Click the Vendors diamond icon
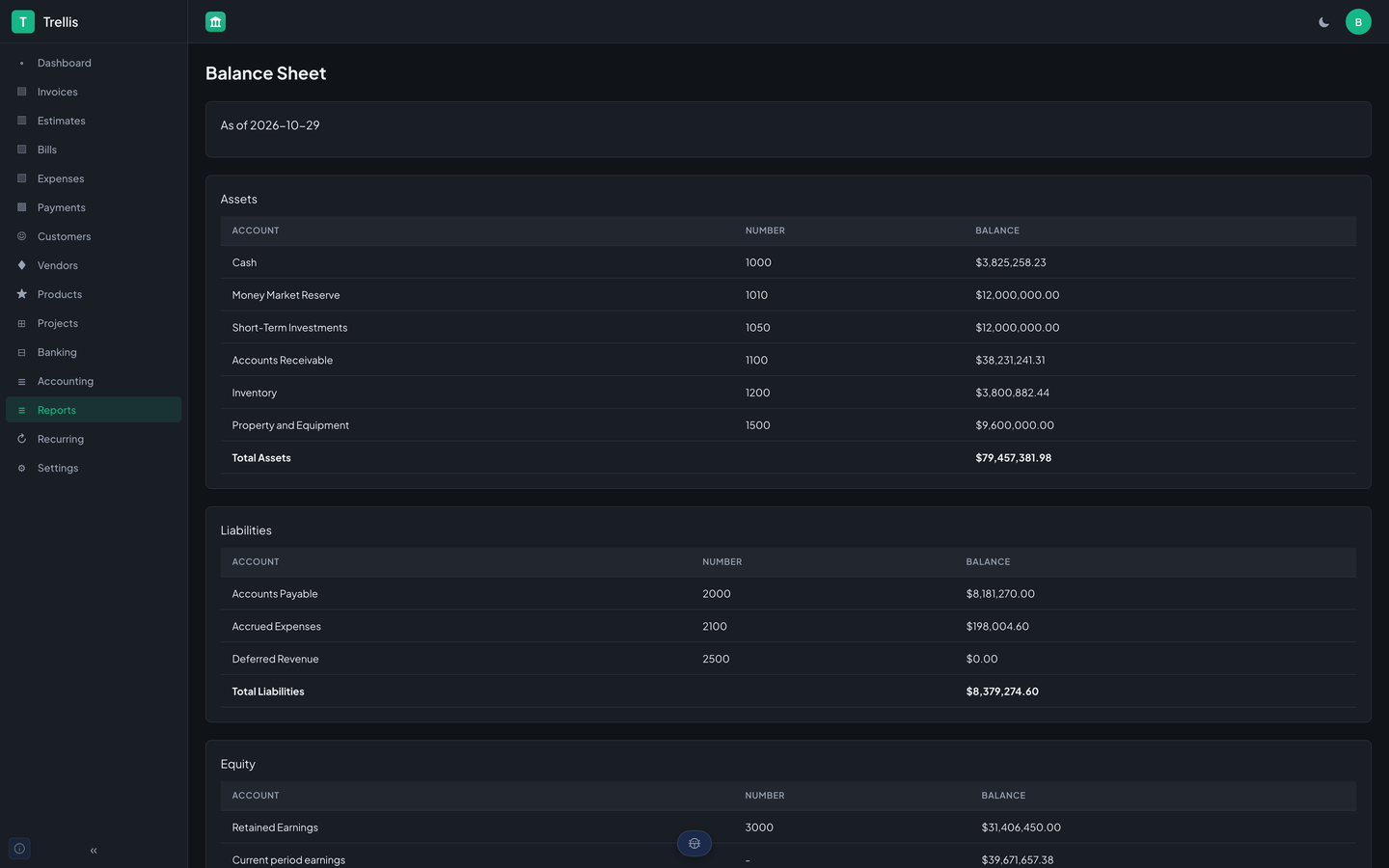Viewport: 1389px width, 868px height. tap(21, 265)
